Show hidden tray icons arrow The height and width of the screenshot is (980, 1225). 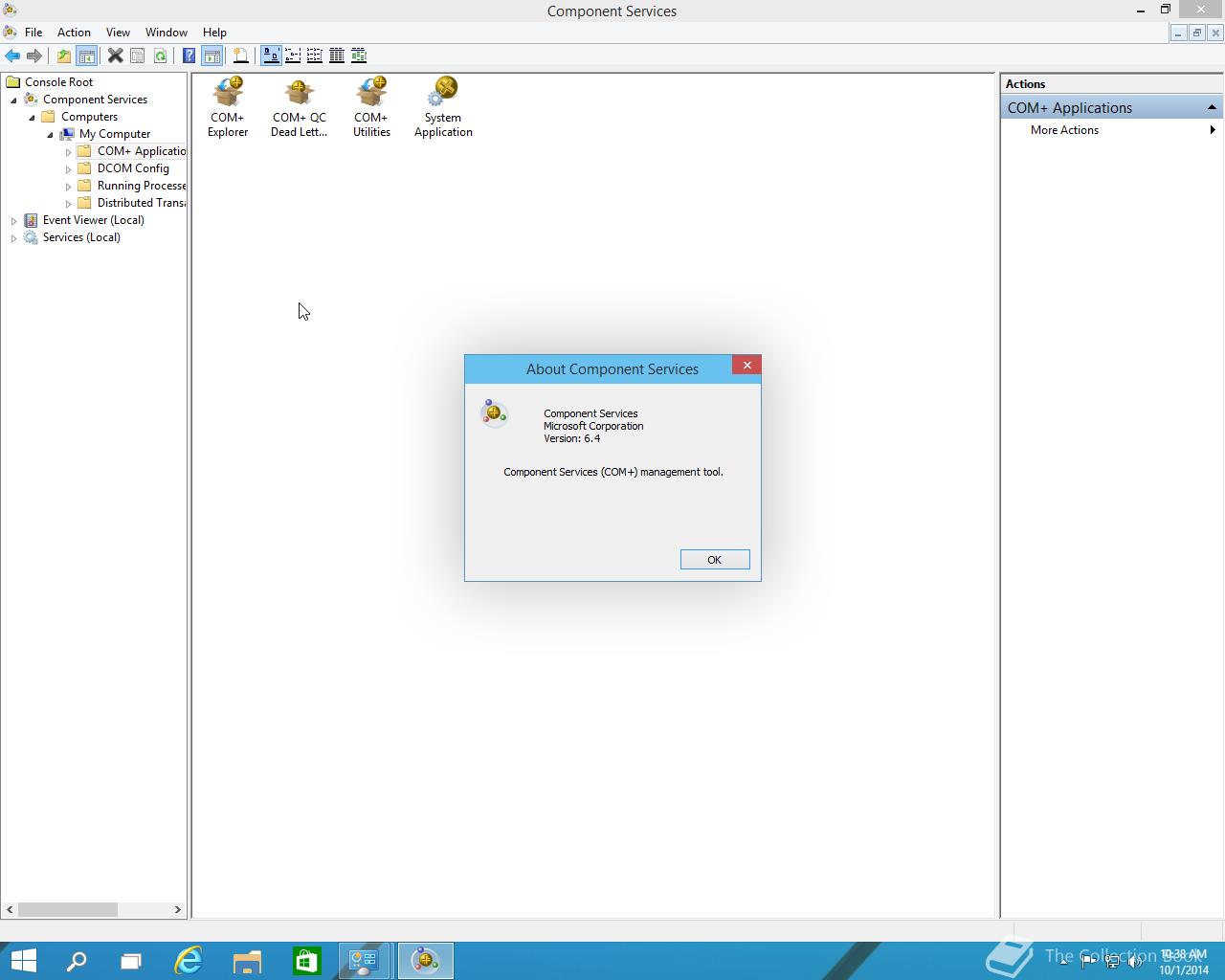point(1064,961)
